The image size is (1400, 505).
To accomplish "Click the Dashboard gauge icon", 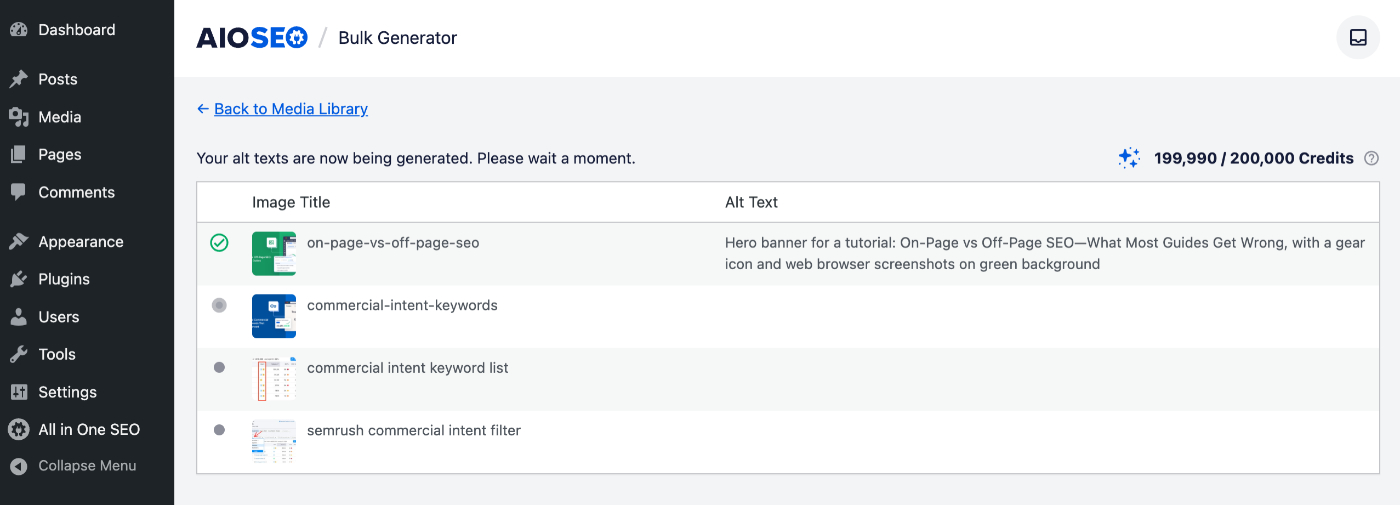I will pos(18,30).
